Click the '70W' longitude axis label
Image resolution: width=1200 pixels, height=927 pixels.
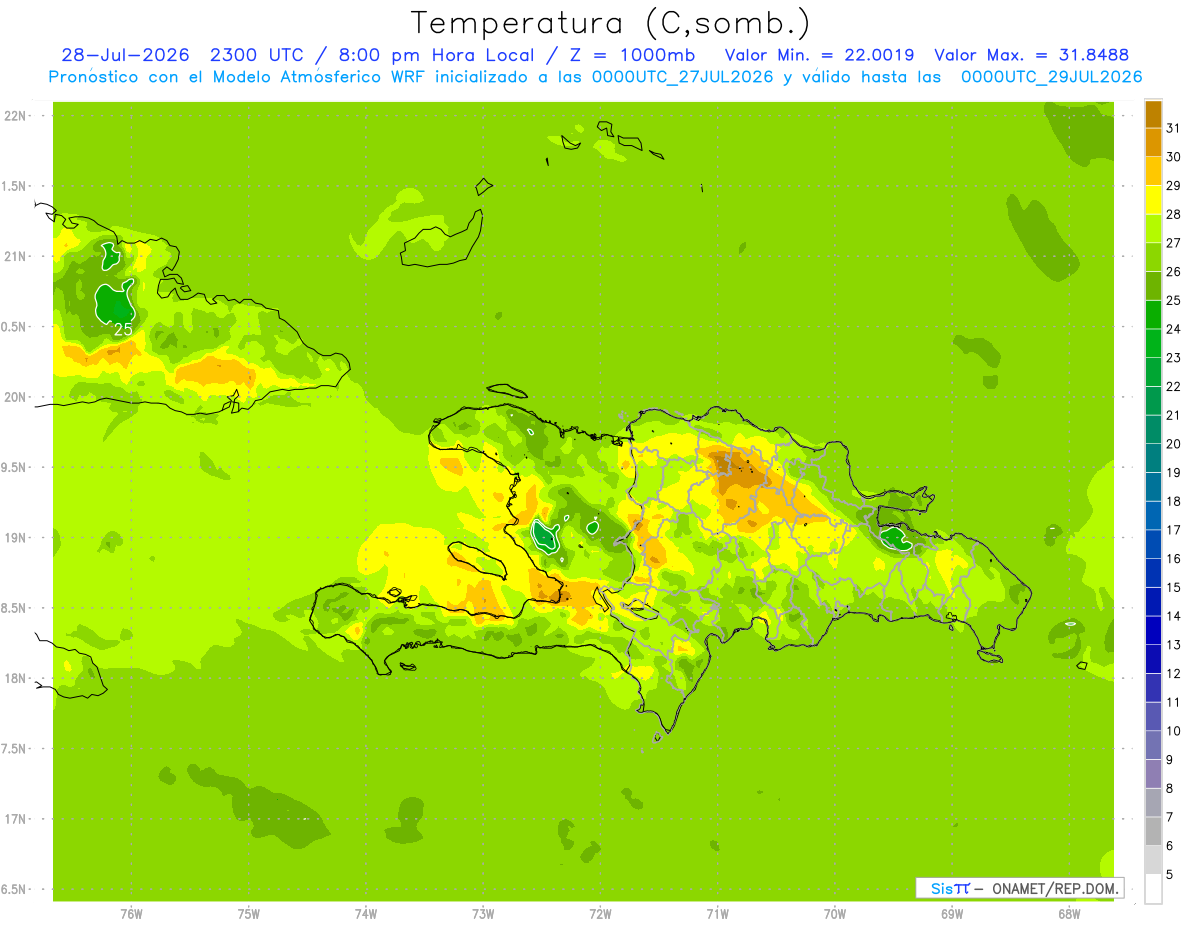tap(835, 913)
